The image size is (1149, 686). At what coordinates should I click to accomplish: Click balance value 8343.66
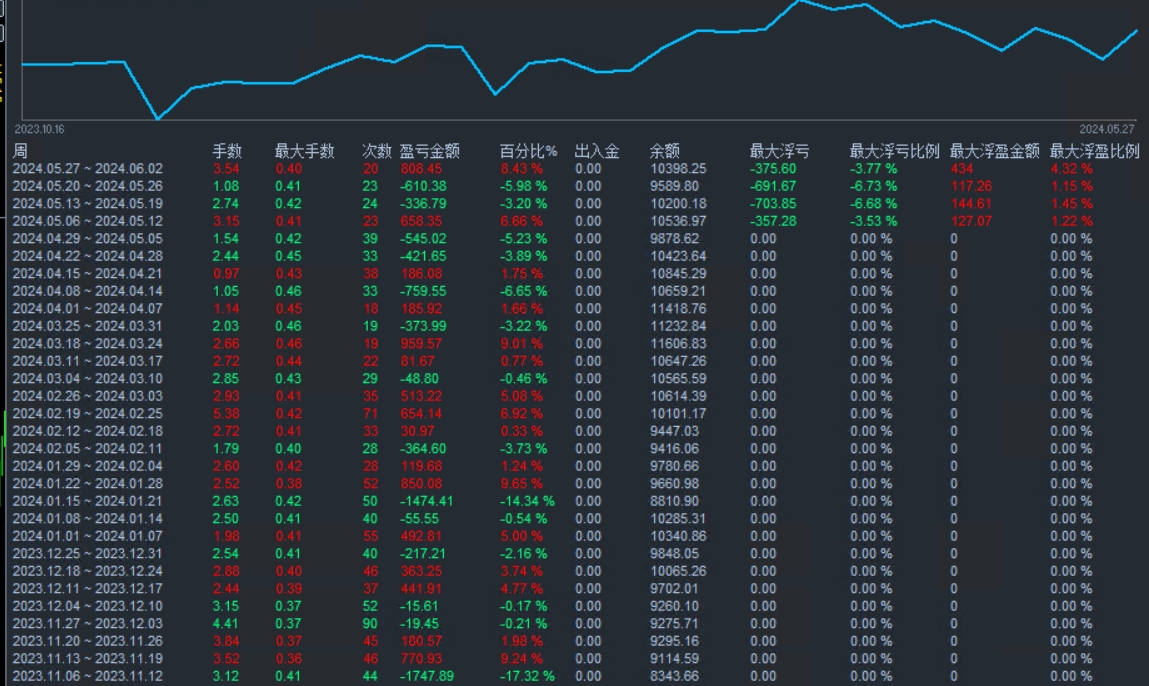[x=675, y=676]
